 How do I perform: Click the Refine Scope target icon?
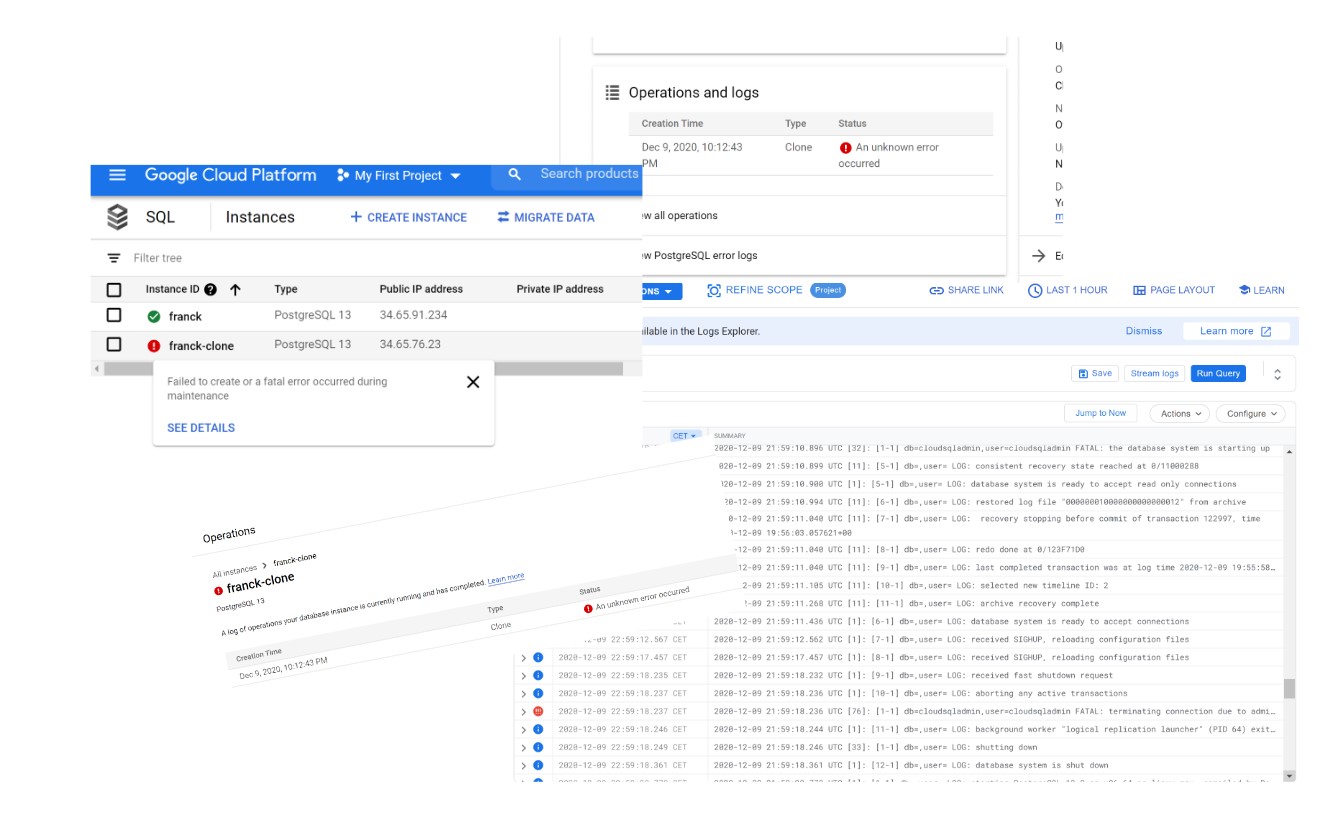(x=714, y=290)
